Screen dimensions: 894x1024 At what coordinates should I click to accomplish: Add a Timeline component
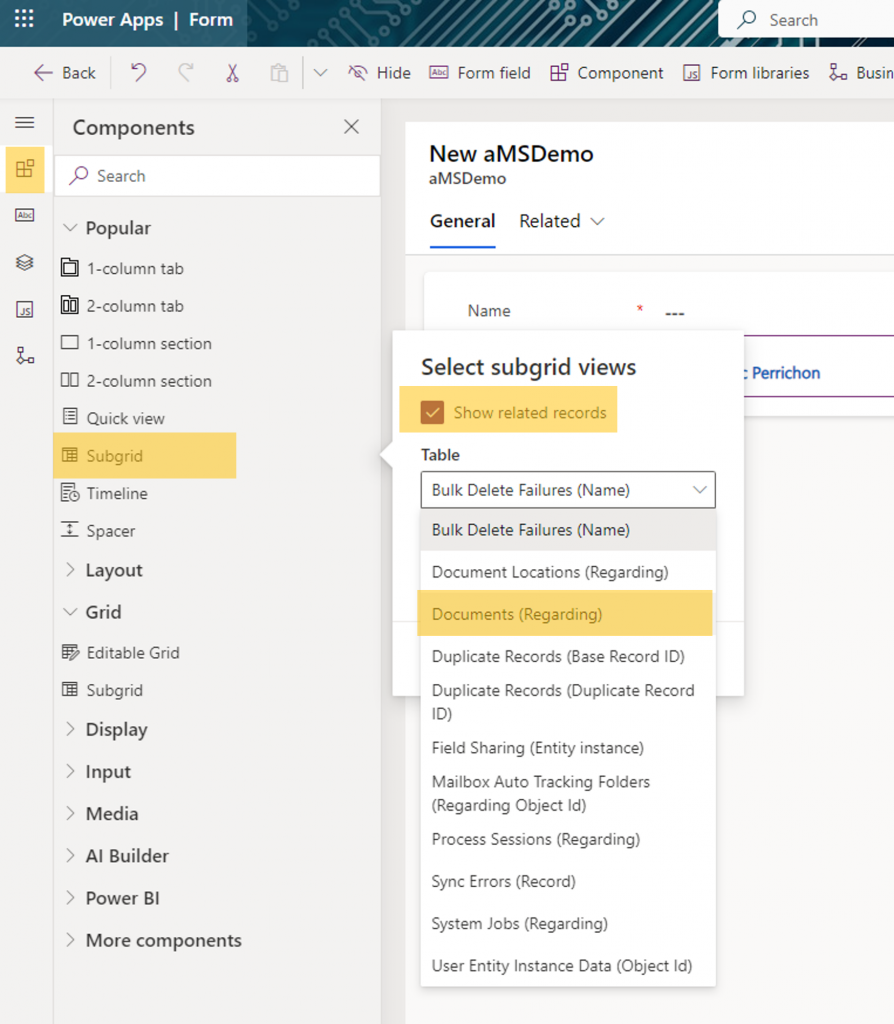(x=104, y=493)
